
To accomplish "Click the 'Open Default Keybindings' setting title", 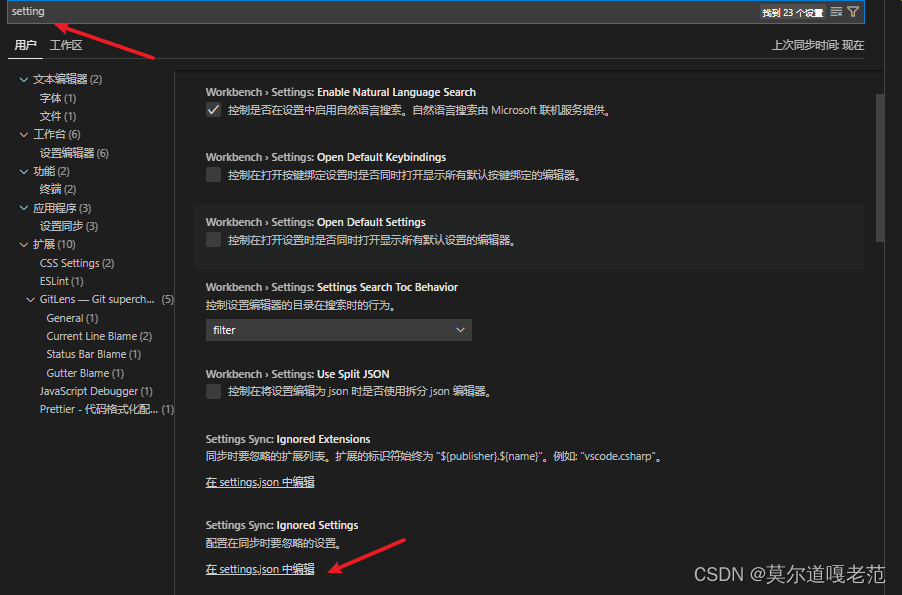I will pos(381,157).
